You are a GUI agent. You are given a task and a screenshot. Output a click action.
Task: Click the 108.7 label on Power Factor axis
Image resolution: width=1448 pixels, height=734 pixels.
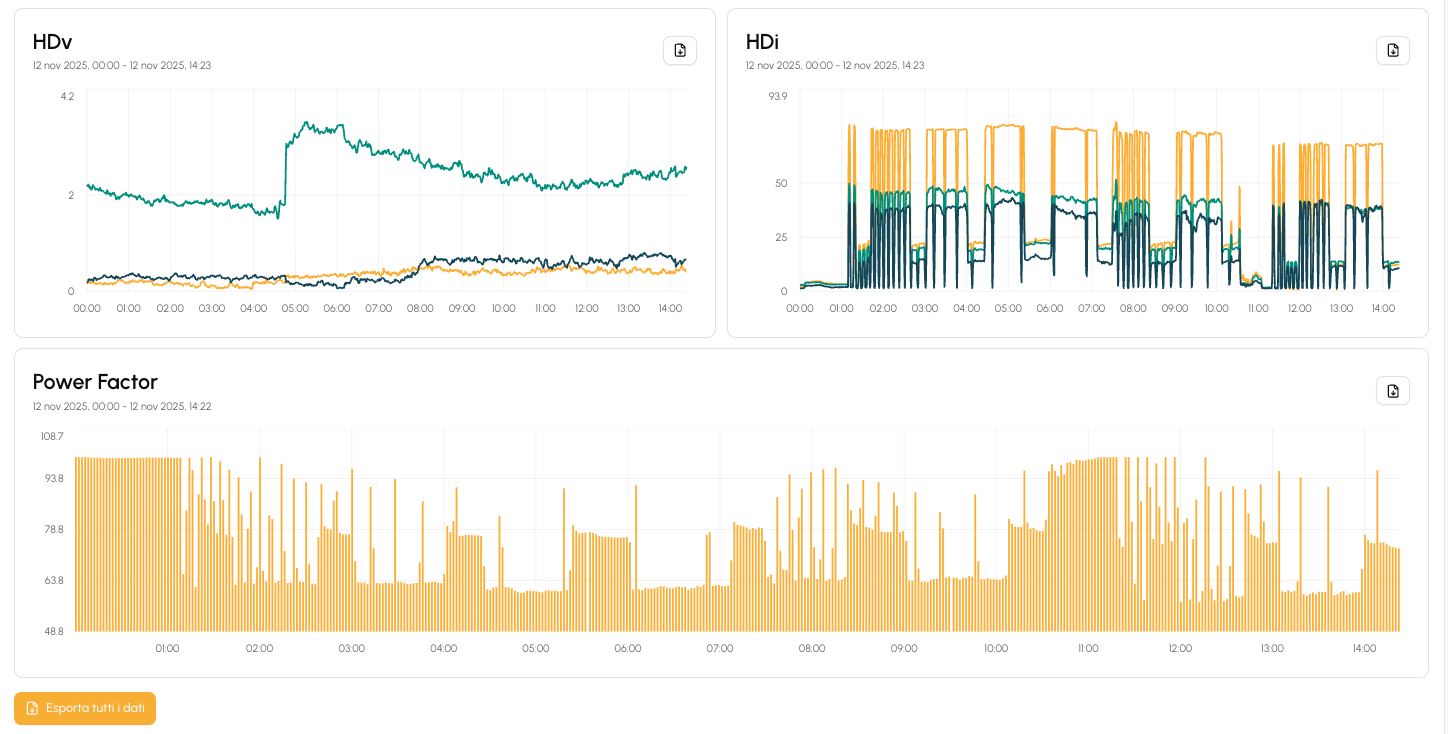click(52, 436)
